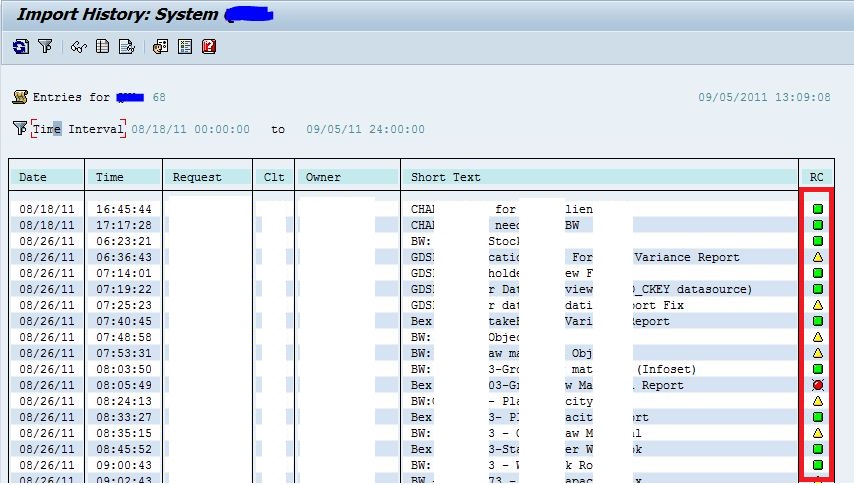The height and width of the screenshot is (485, 854).
Task: Click the Time Interval filter icon
Action: 20,128
